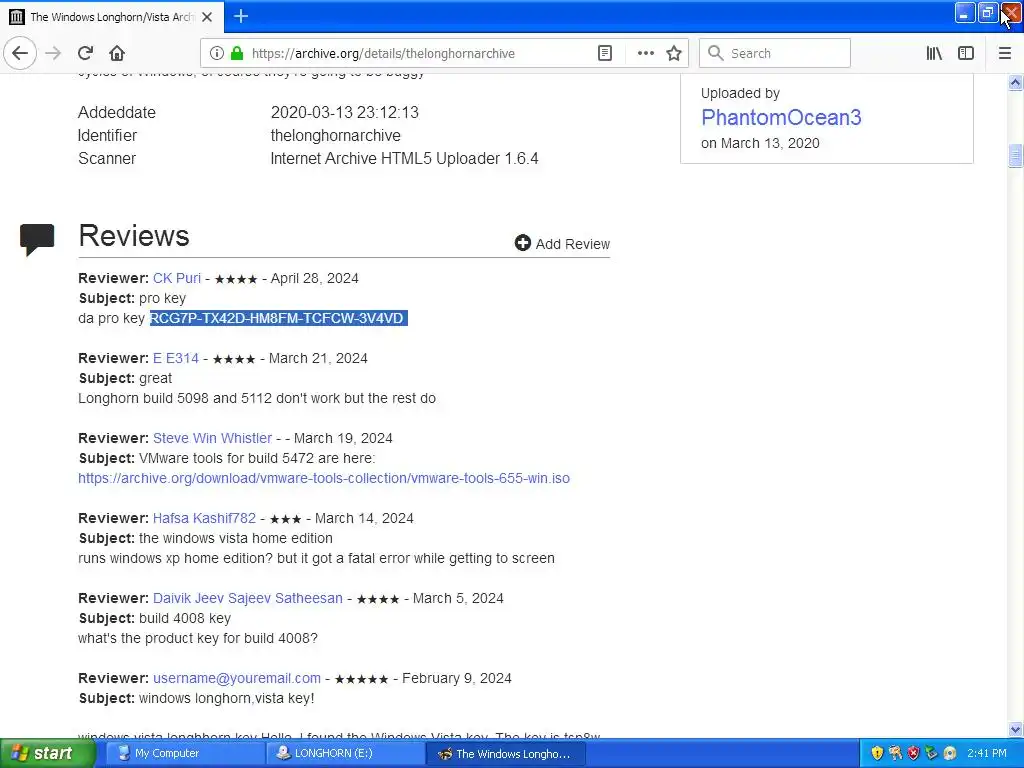The width and height of the screenshot is (1024, 768).
Task: Open reviewer username@youremail.com profile
Action: click(x=237, y=679)
